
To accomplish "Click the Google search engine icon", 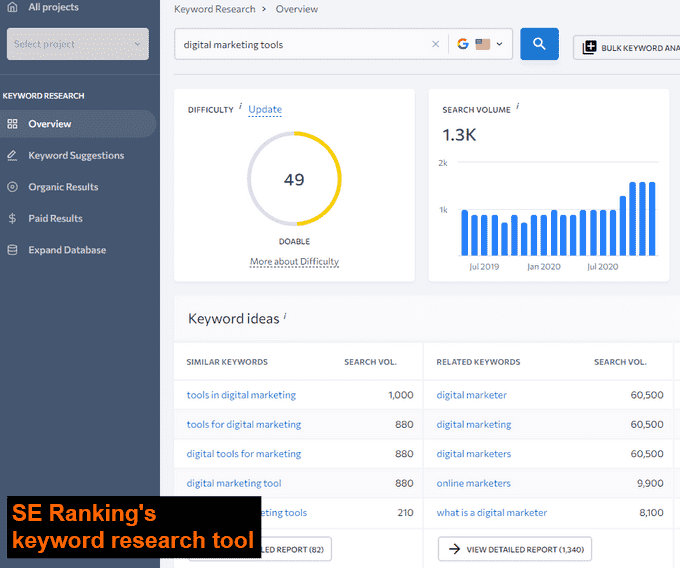I will (463, 44).
